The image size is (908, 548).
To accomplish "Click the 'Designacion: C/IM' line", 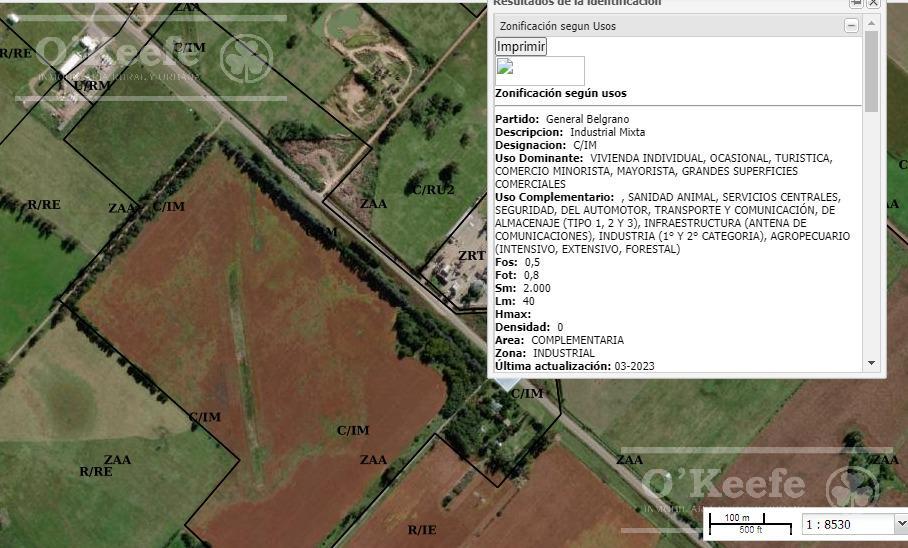I will (x=545, y=145).
